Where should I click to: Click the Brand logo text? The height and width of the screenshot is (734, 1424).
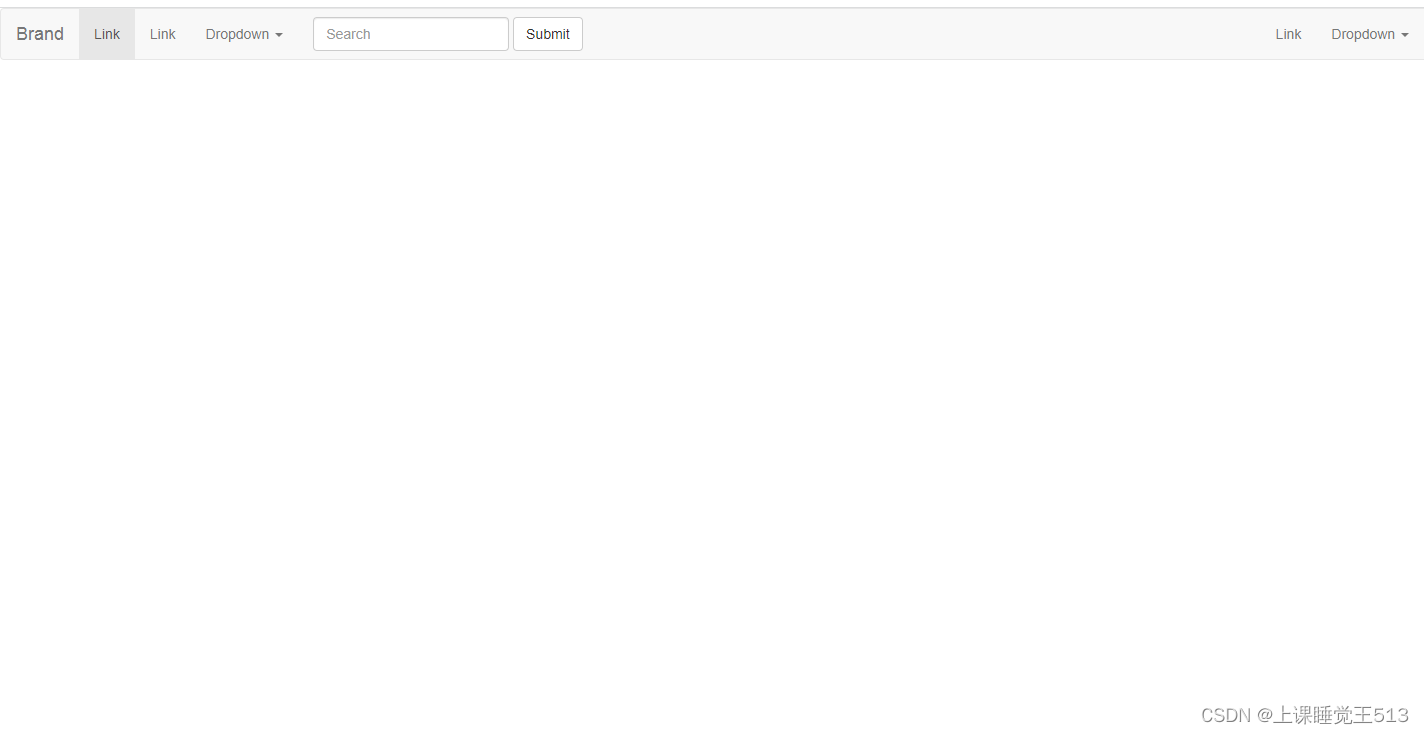coord(40,34)
